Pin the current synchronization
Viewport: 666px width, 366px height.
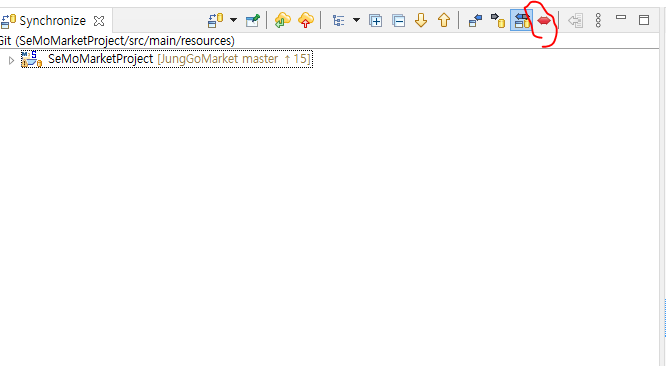pyautogui.click(x=253, y=20)
